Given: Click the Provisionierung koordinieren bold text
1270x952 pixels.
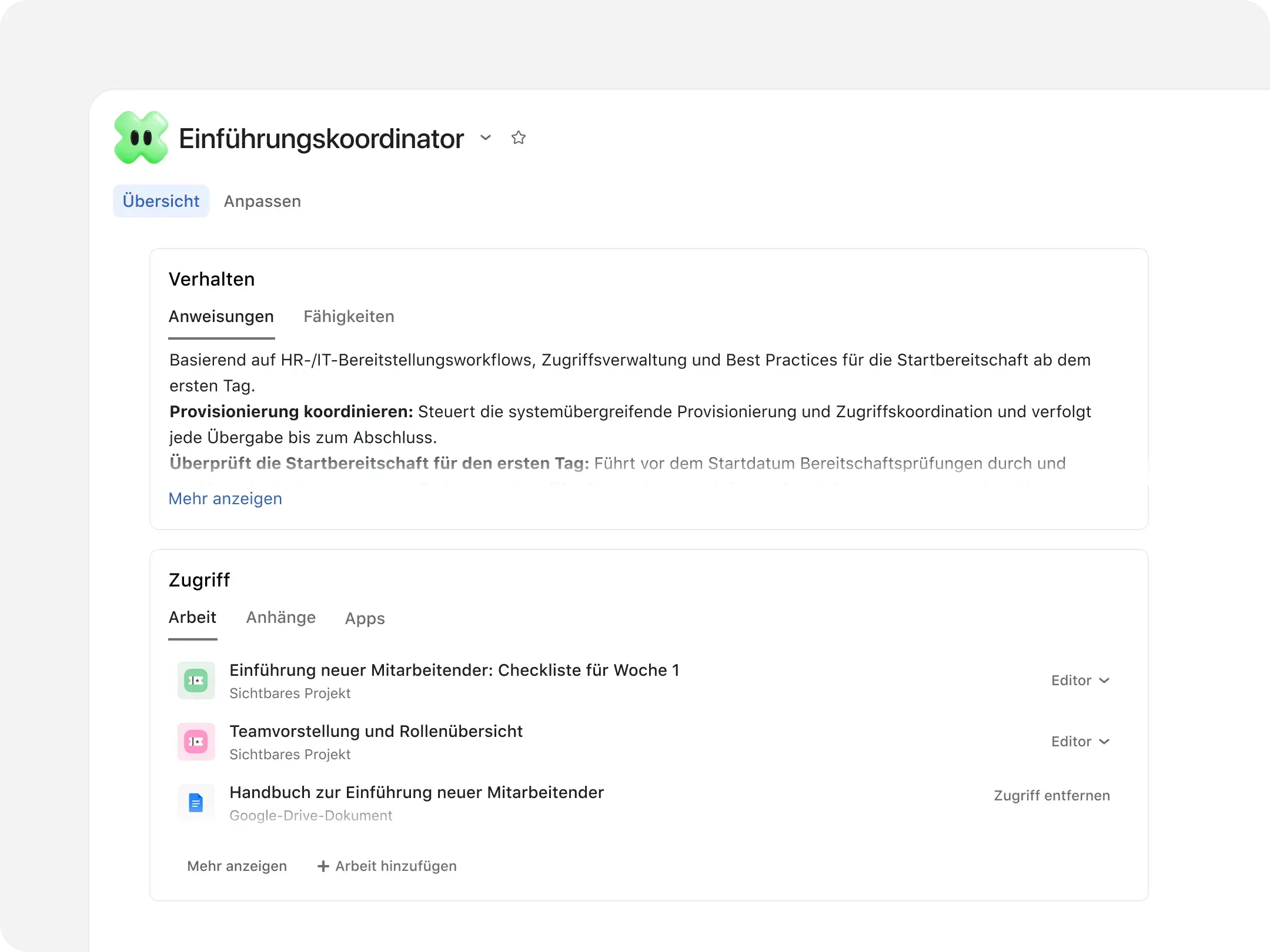Looking at the screenshot, I should [x=292, y=411].
